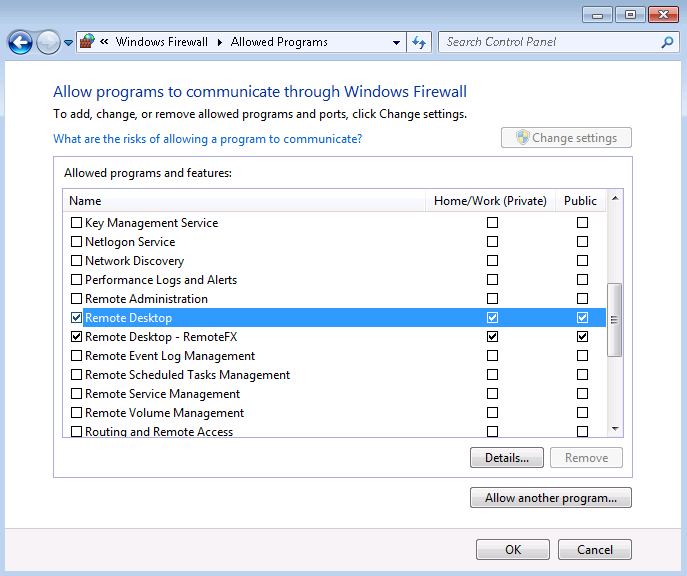
Task: Enable Remote Volume Management checkbox
Action: tap(76, 413)
